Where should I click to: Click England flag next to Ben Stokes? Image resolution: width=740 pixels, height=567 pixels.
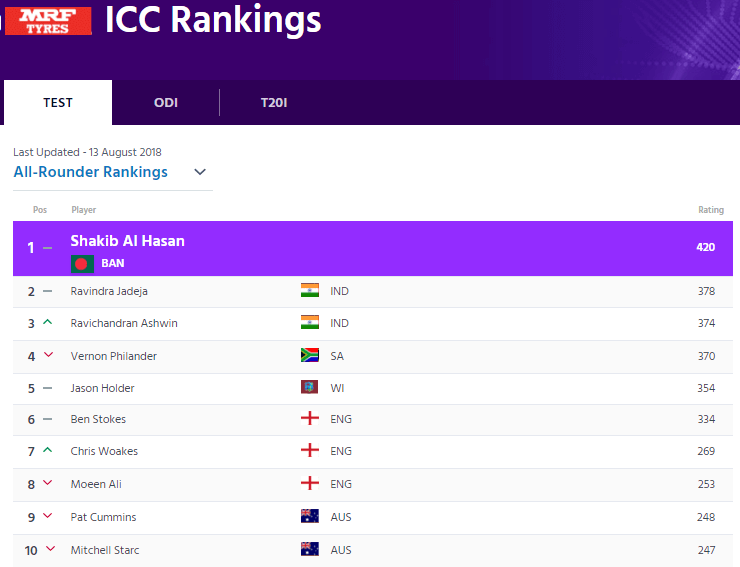tap(310, 419)
